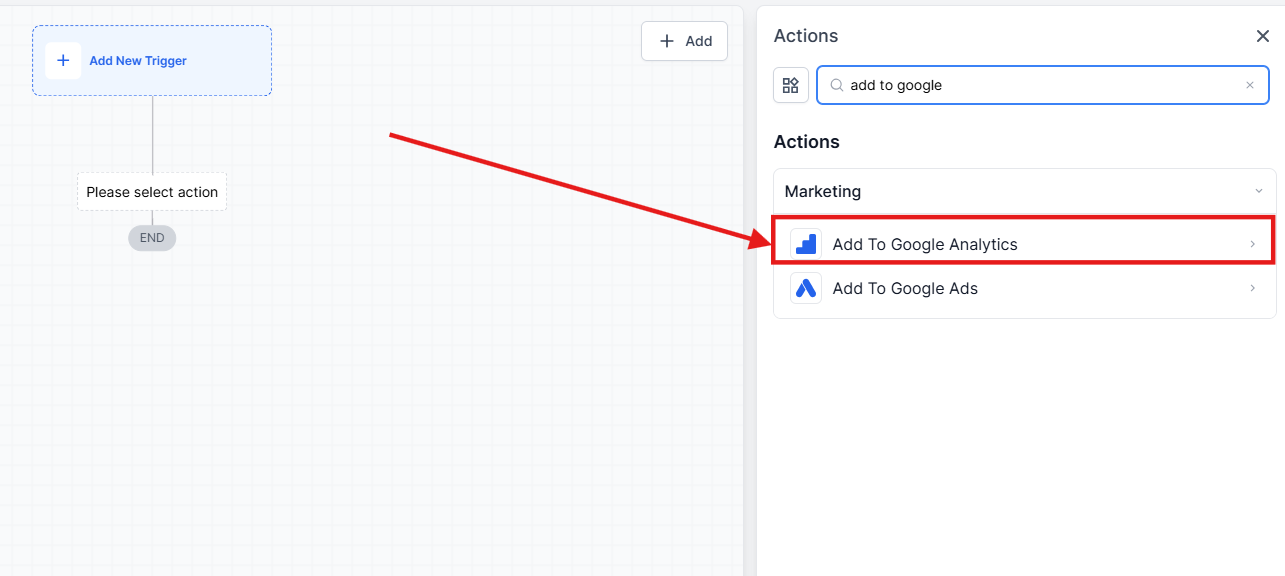Click the Google Analytics bar chart icon

coord(805,244)
